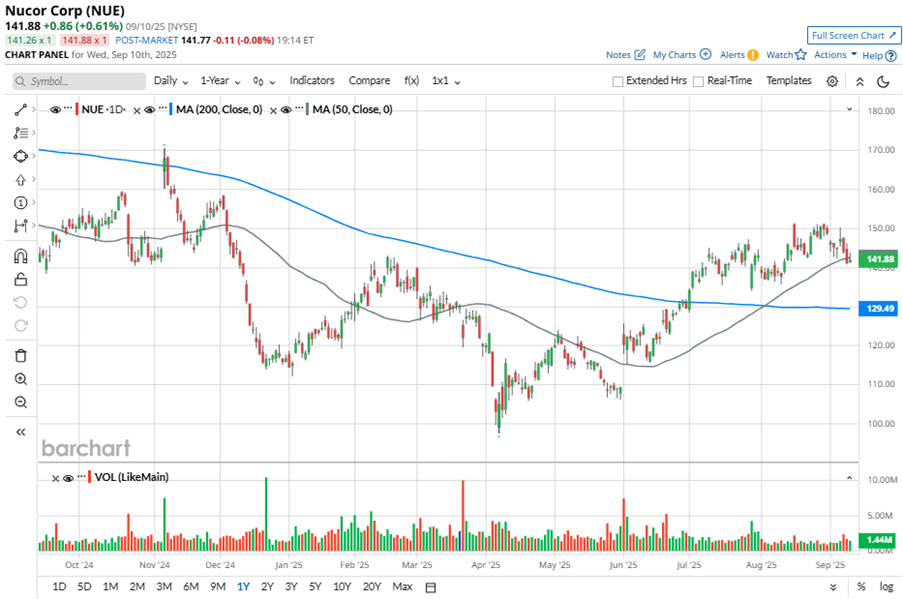Expand the bottom-right double chevron

[x=833, y=587]
